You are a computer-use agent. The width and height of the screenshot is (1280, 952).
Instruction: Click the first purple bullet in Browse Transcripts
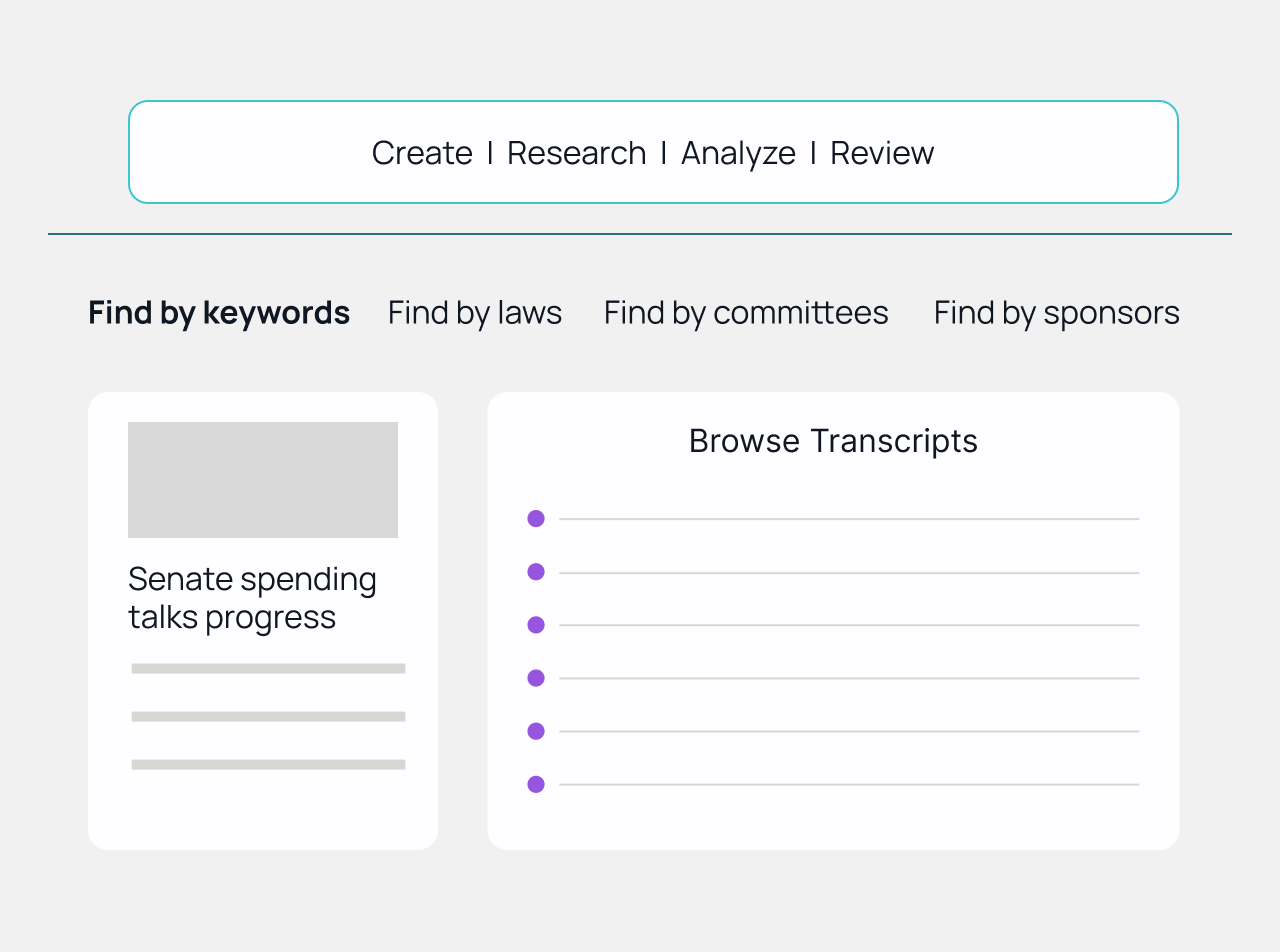pos(536,518)
